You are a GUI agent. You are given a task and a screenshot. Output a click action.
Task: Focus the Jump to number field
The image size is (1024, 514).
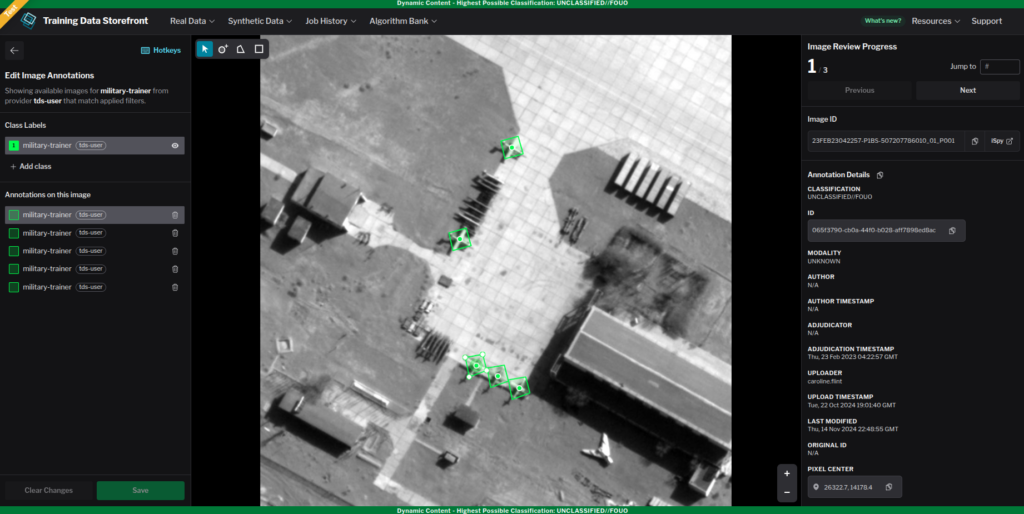[999, 66]
